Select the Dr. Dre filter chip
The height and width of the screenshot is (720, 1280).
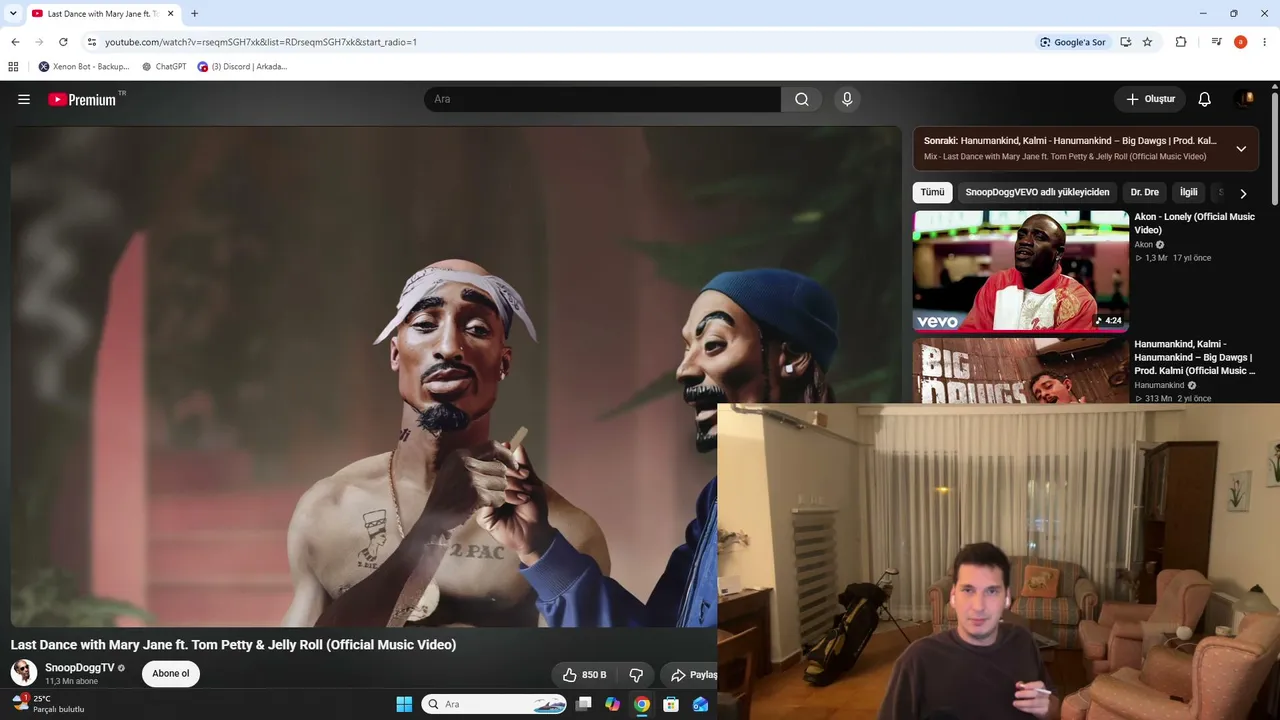[x=1145, y=192]
